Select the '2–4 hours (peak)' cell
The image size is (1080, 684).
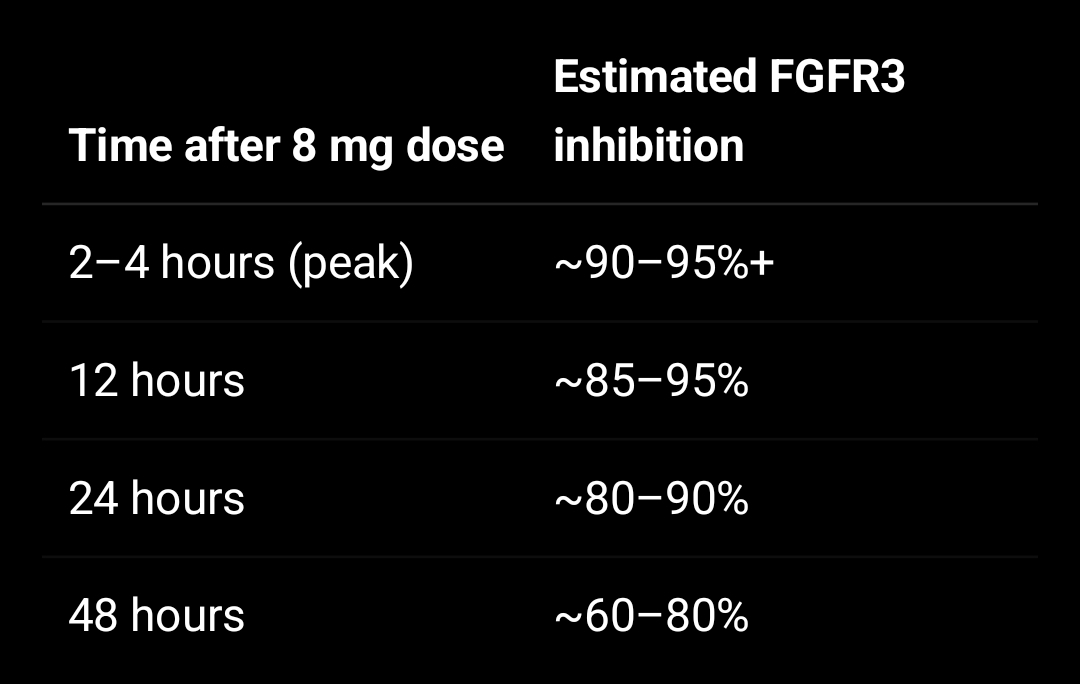click(241, 263)
